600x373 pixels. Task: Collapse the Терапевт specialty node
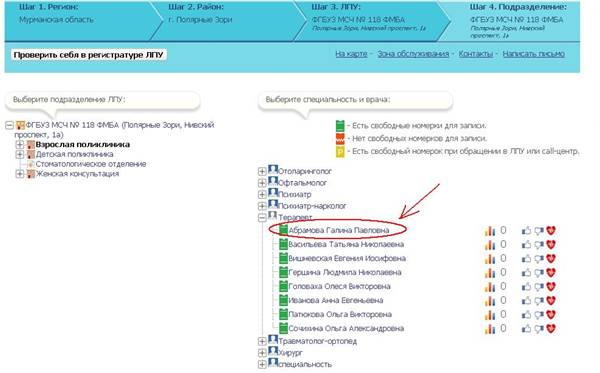coord(262,218)
